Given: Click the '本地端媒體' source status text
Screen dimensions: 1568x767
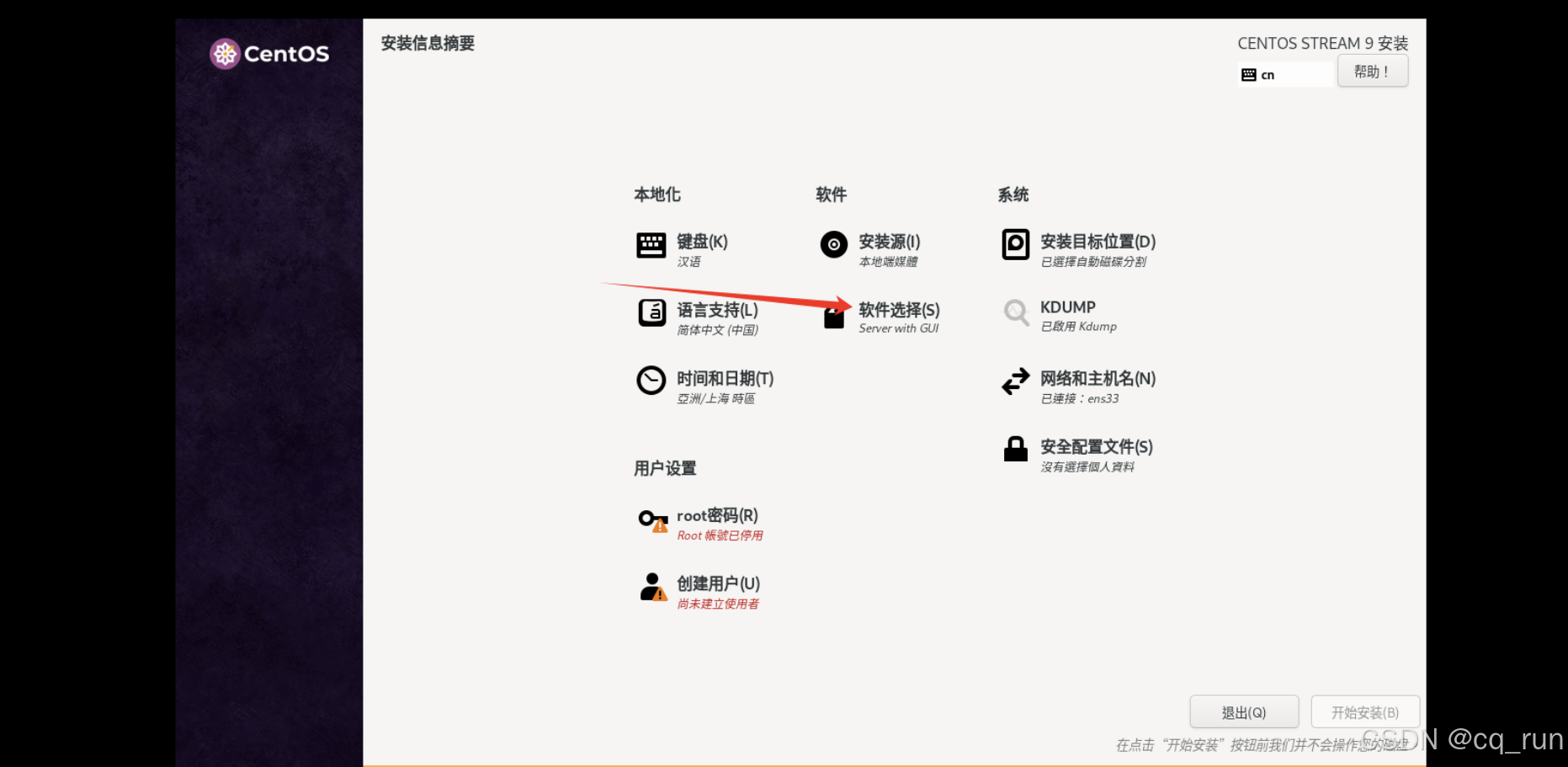Looking at the screenshot, I should pyautogui.click(x=888, y=262).
